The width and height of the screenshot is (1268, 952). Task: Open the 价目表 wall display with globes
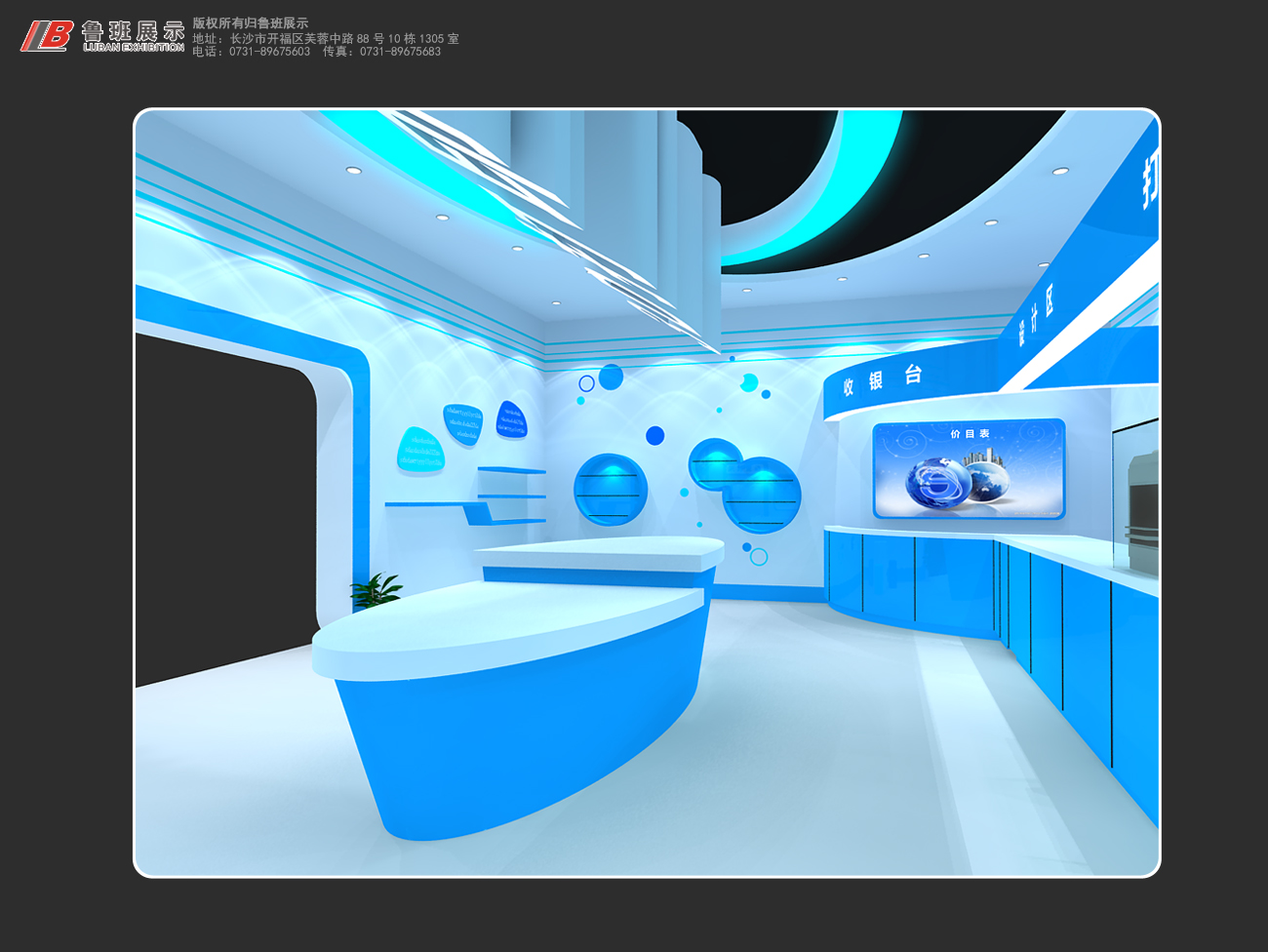969,469
